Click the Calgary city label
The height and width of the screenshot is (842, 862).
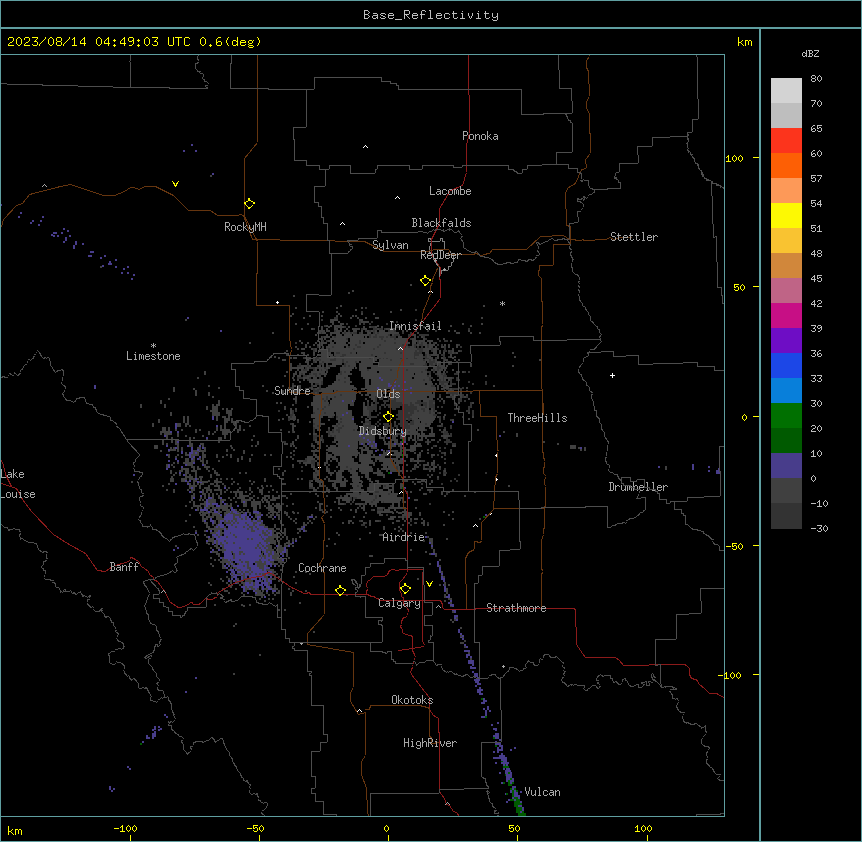click(399, 603)
